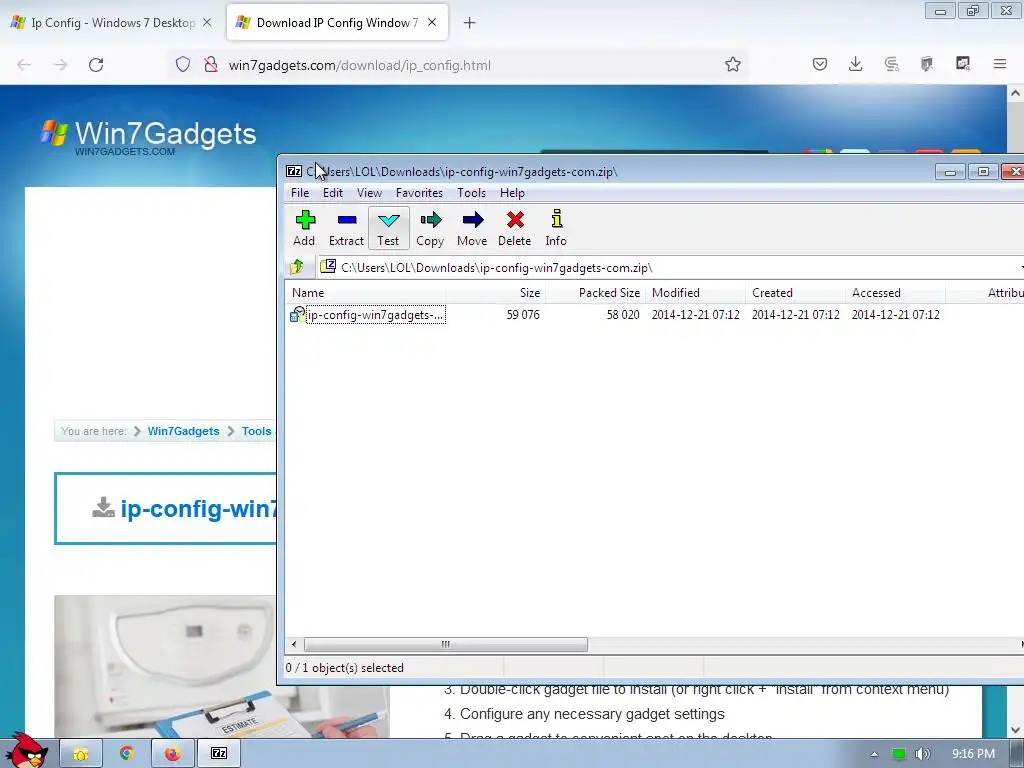Open the Firefox downloads panel
The height and width of the screenshot is (768, 1024).
[856, 64]
